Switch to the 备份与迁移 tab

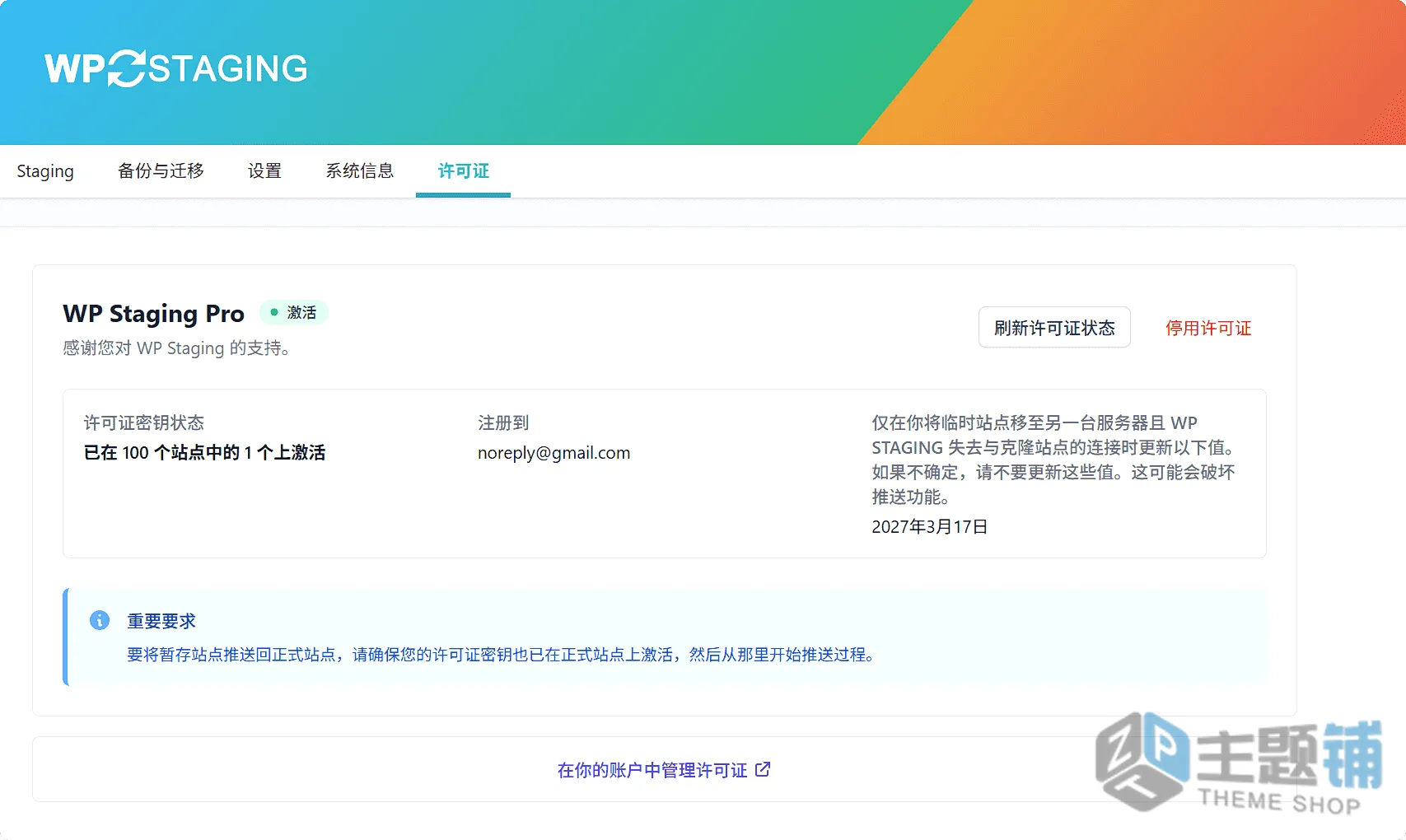click(161, 171)
